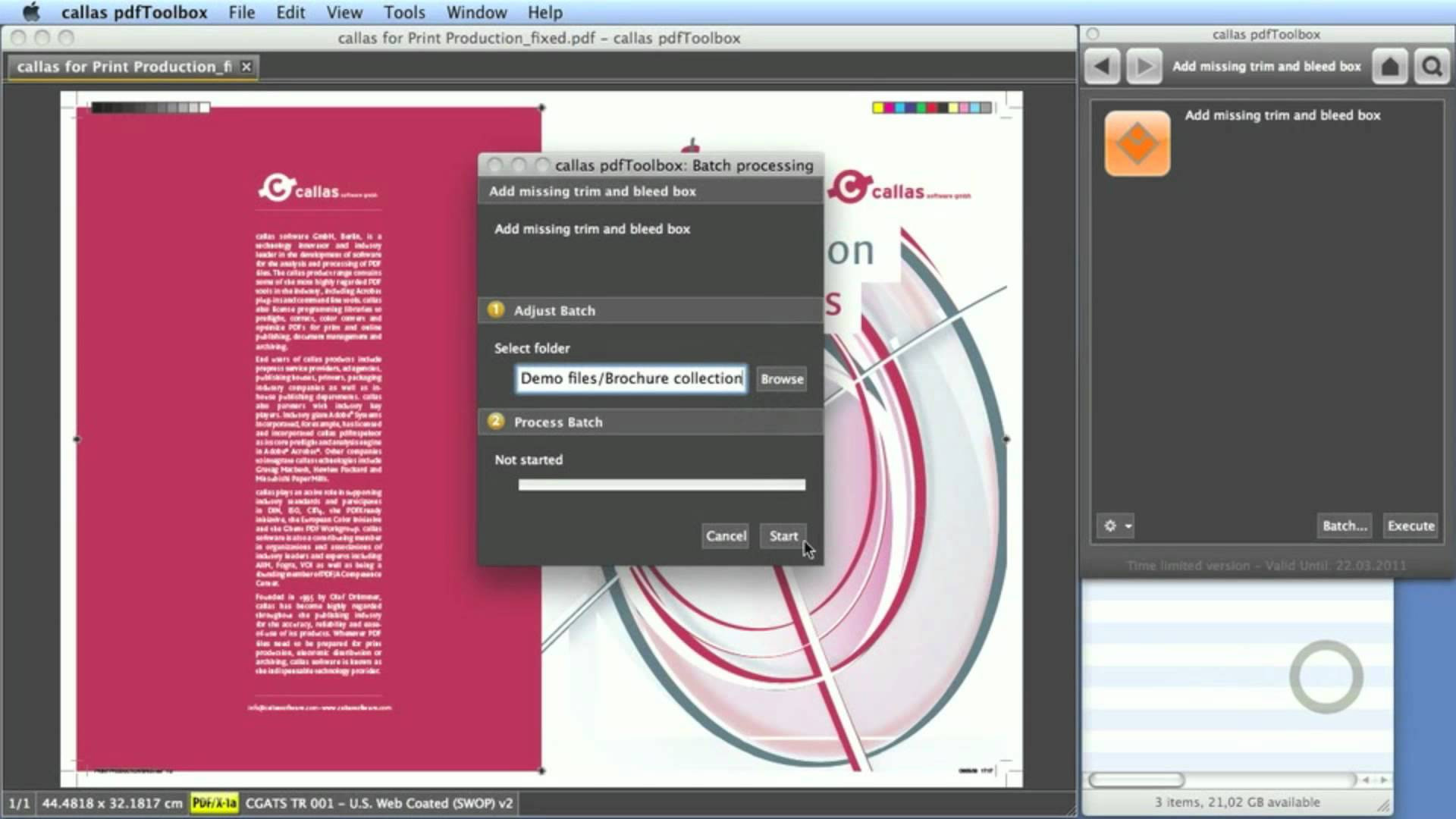Screen dimensions: 1456x819
Task: Click the back arrow in pdfToolbox panel
Action: point(1103,67)
